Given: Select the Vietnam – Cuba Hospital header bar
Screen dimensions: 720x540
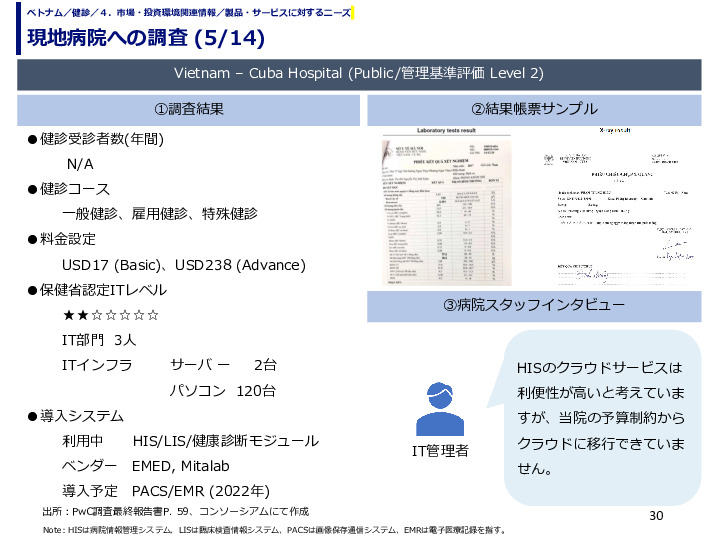Looking at the screenshot, I should pos(359,74).
